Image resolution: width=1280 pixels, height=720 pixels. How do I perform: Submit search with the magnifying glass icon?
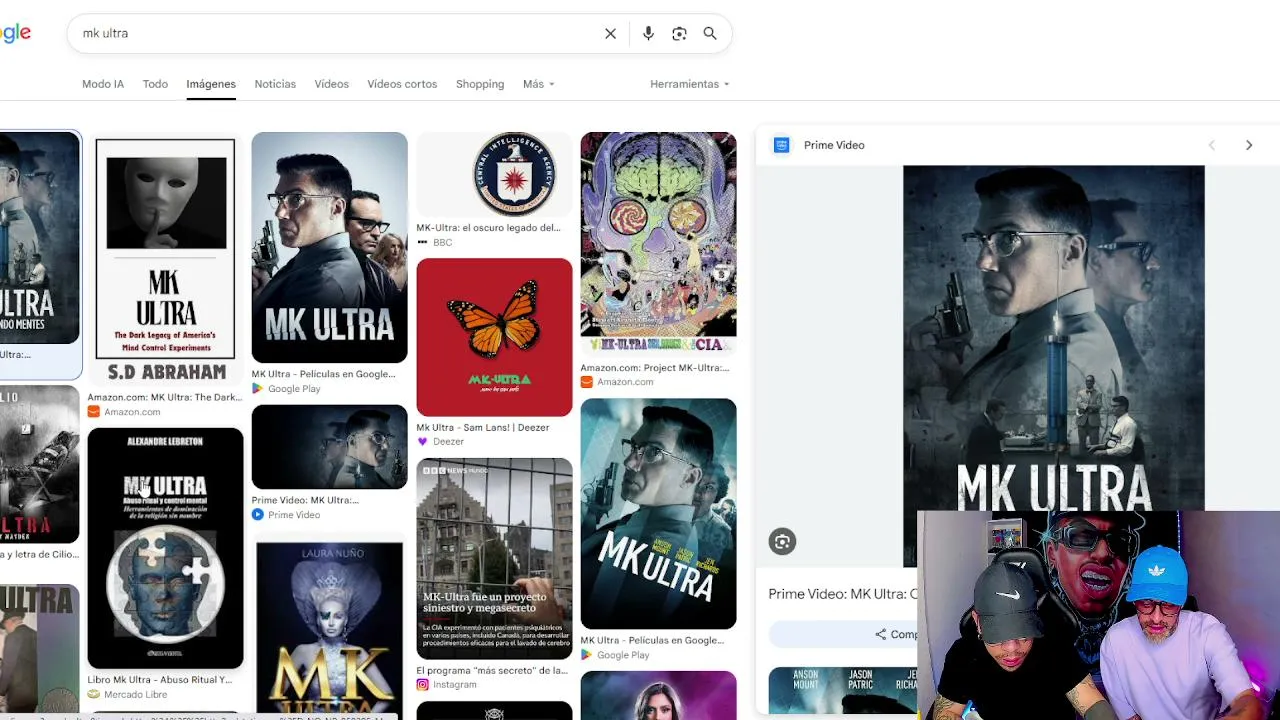click(710, 34)
